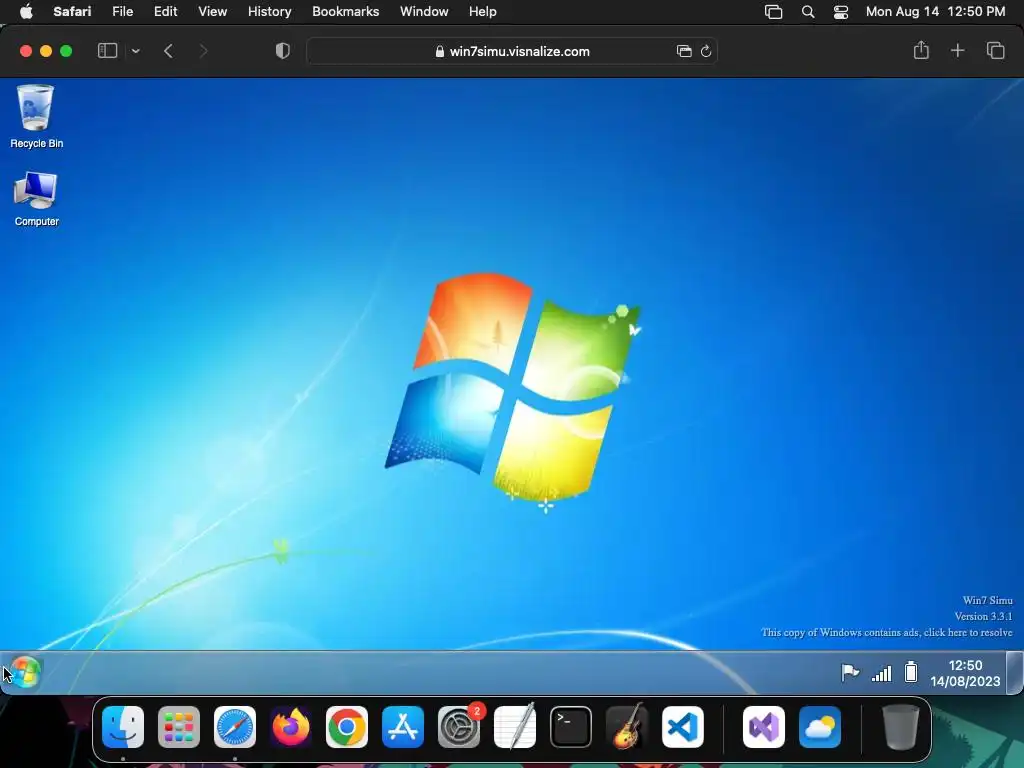Focus the win7simu.visnalize.com address field
This screenshot has width=1024, height=768.
(x=511, y=51)
